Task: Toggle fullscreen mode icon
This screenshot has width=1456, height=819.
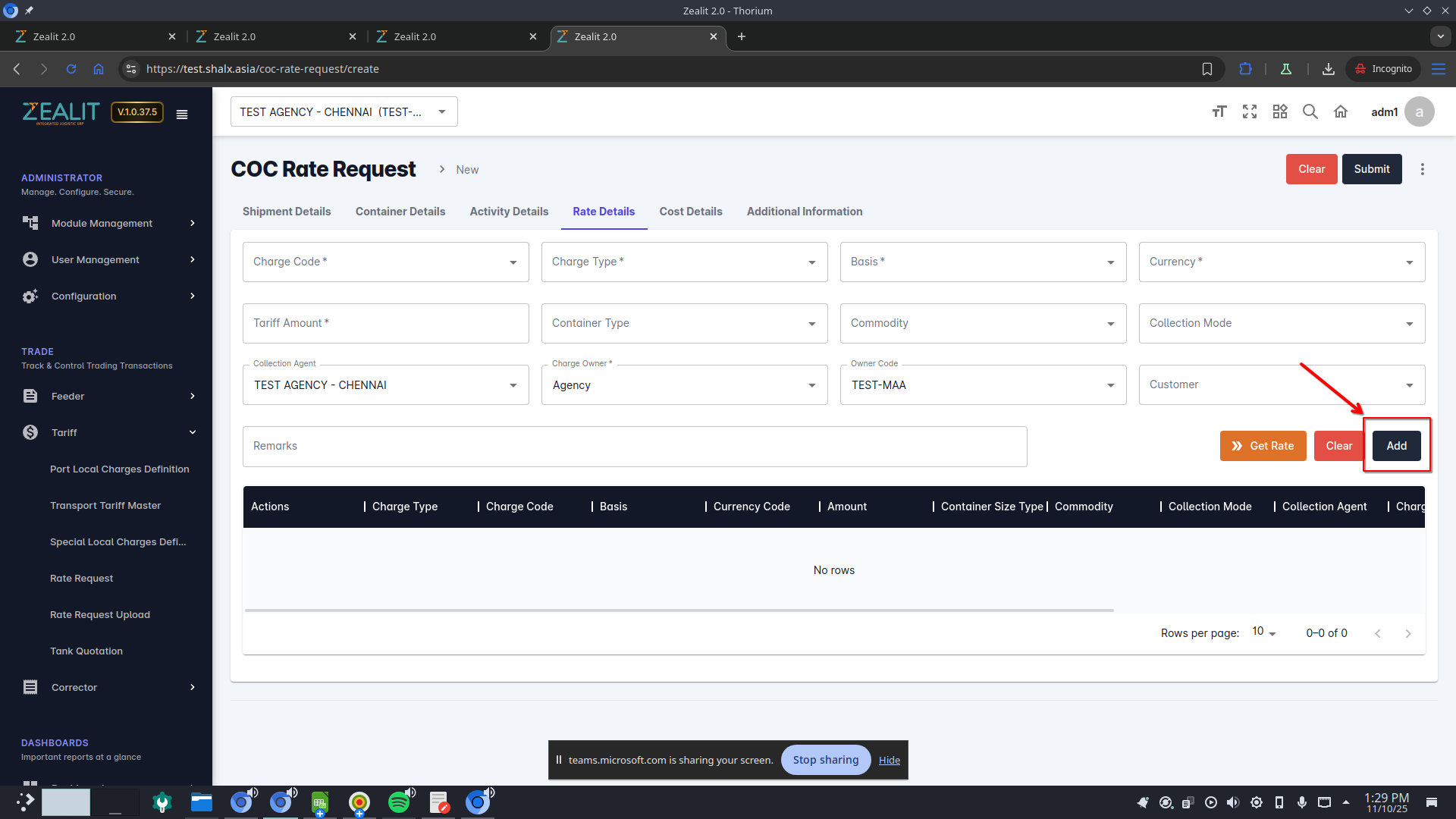Action: point(1249,112)
